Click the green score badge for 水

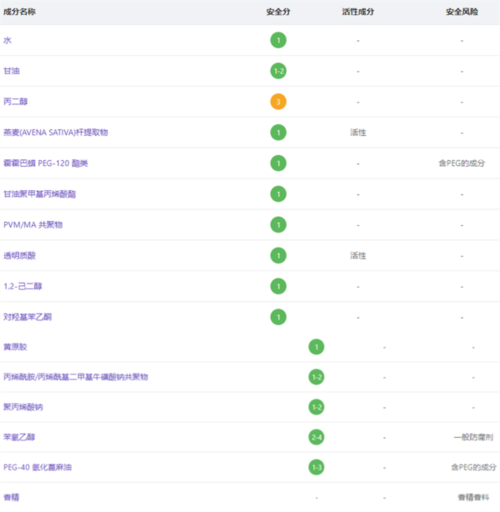pyautogui.click(x=278, y=40)
